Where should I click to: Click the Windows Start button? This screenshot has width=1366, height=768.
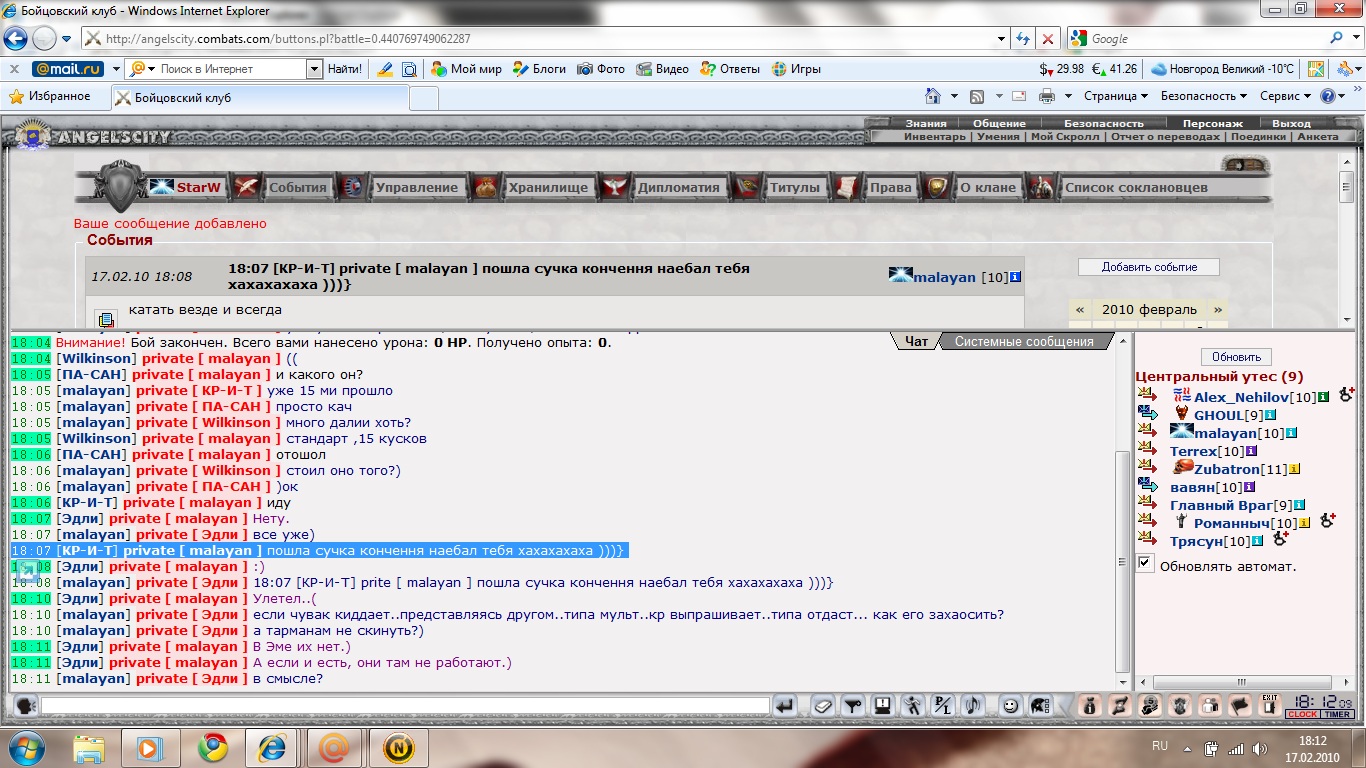point(26,747)
